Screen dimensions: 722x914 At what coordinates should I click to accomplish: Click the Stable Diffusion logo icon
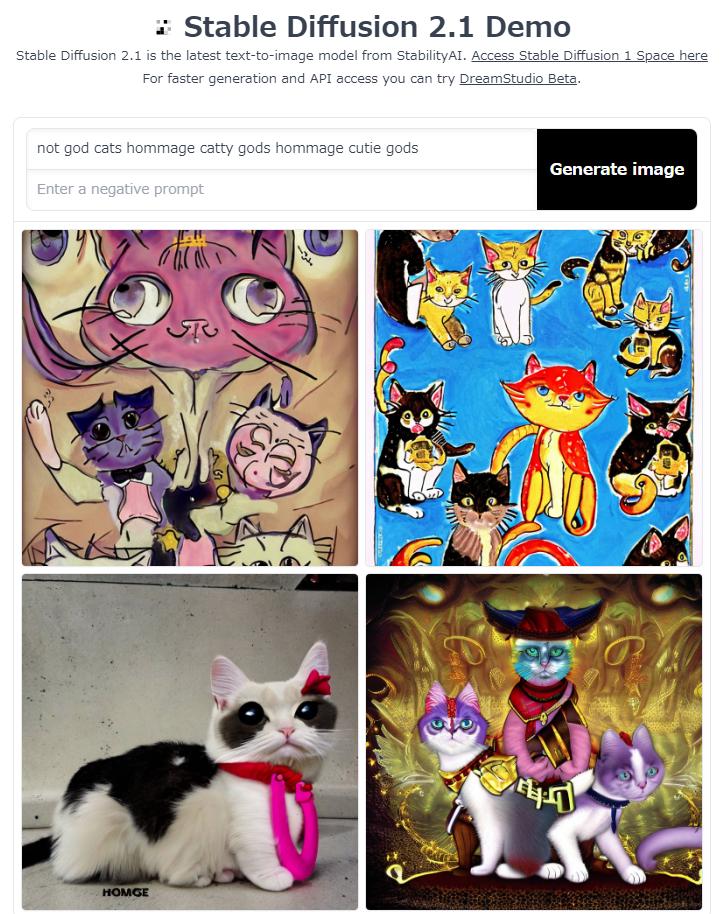[x=164, y=27]
